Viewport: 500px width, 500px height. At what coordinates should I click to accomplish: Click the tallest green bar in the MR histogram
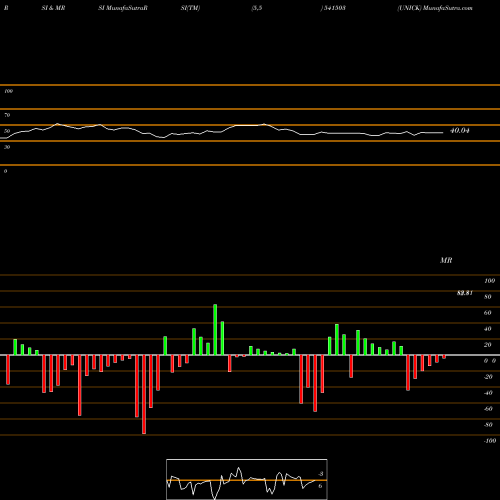(x=215, y=329)
